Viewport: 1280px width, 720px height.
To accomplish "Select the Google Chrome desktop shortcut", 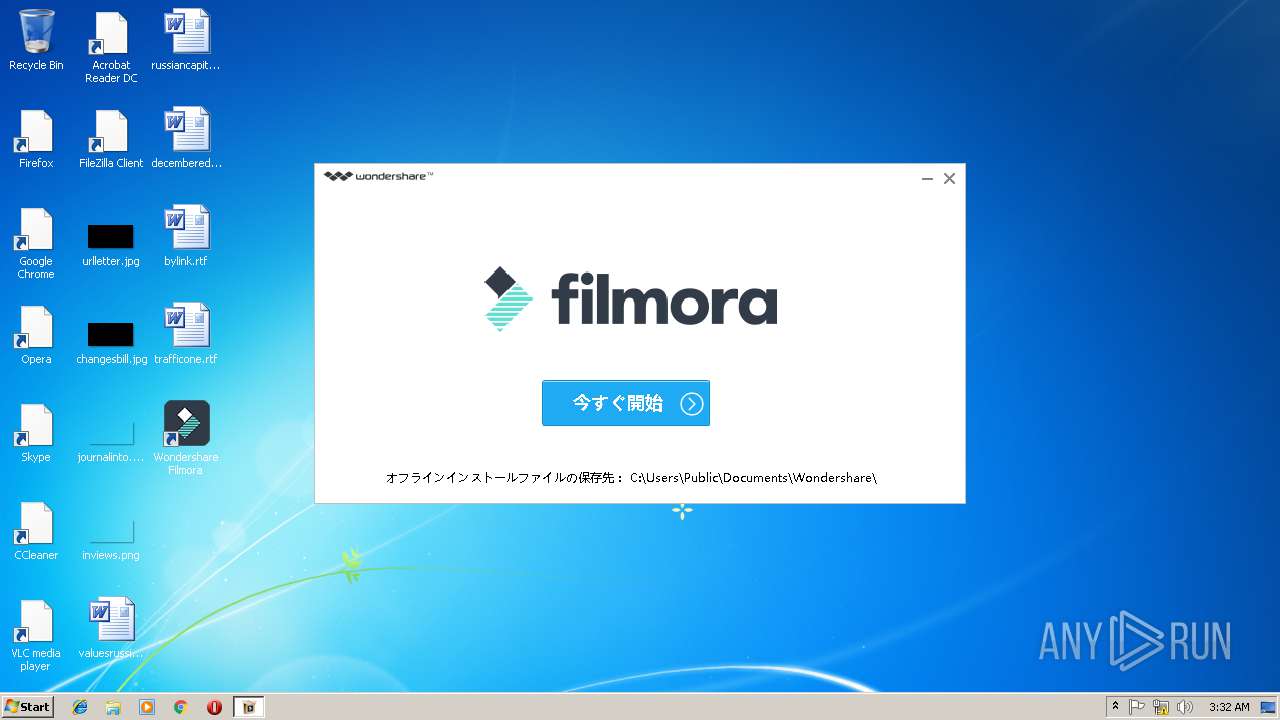I will pyautogui.click(x=36, y=243).
